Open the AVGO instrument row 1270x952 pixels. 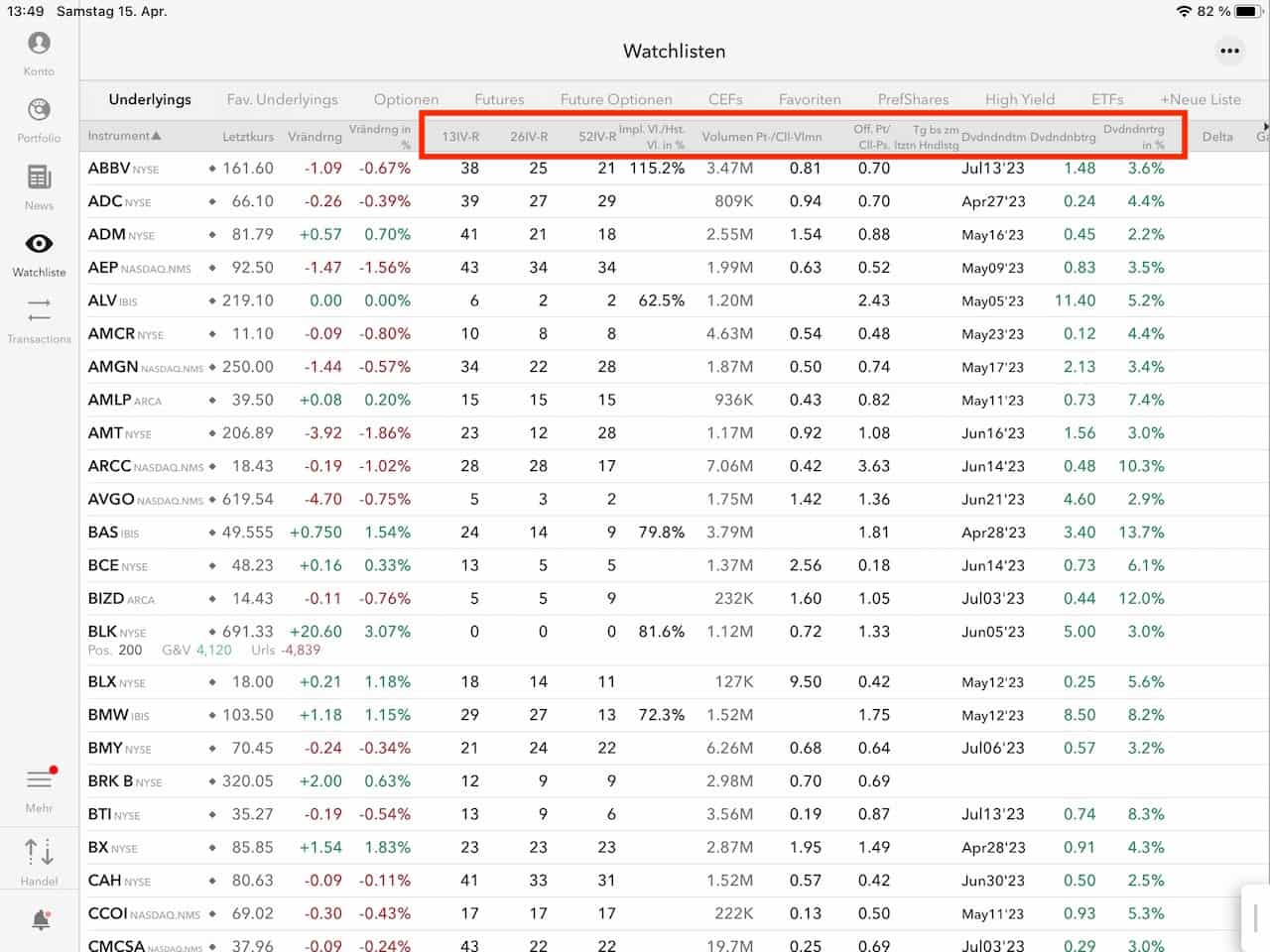pos(675,500)
